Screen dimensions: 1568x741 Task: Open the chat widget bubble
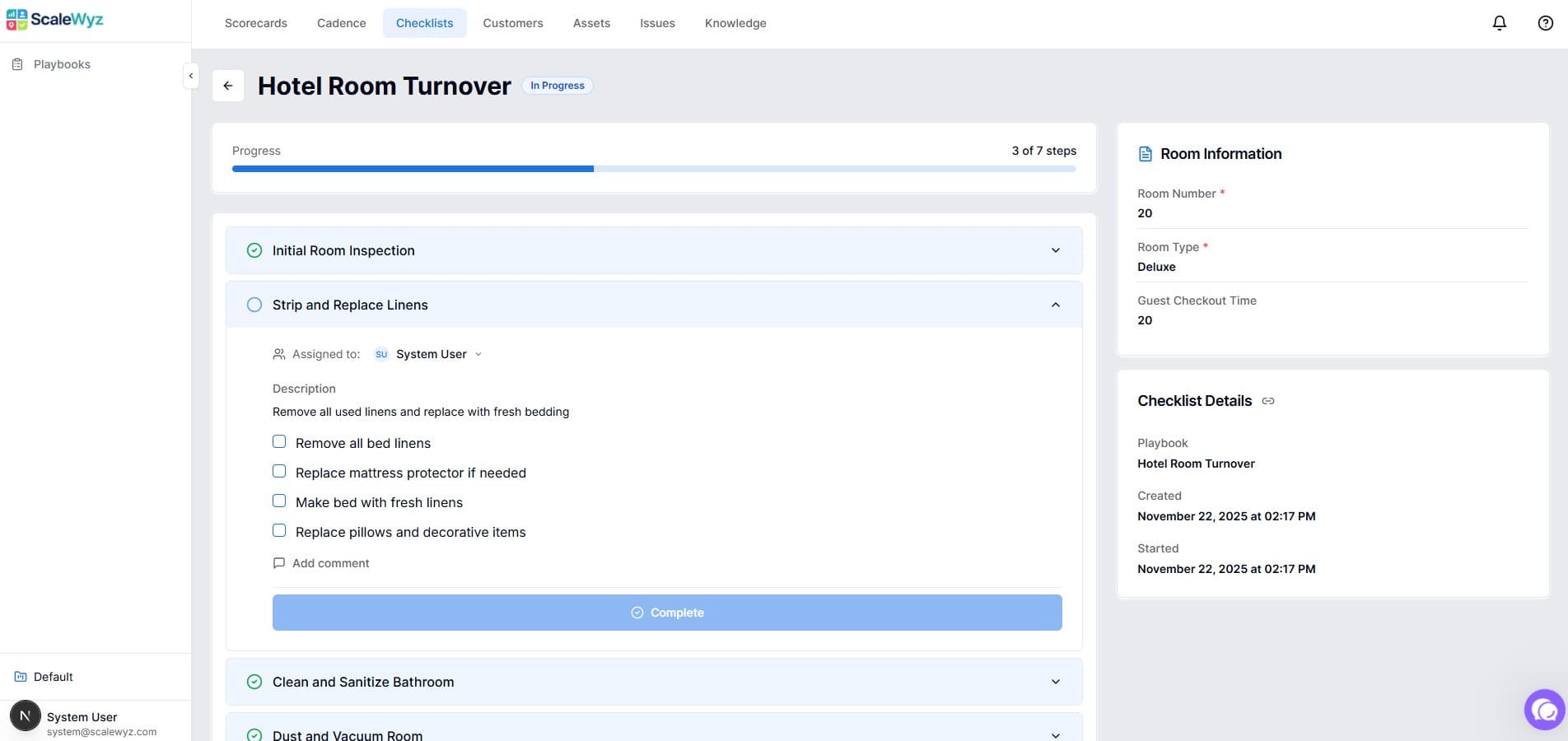point(1542,709)
